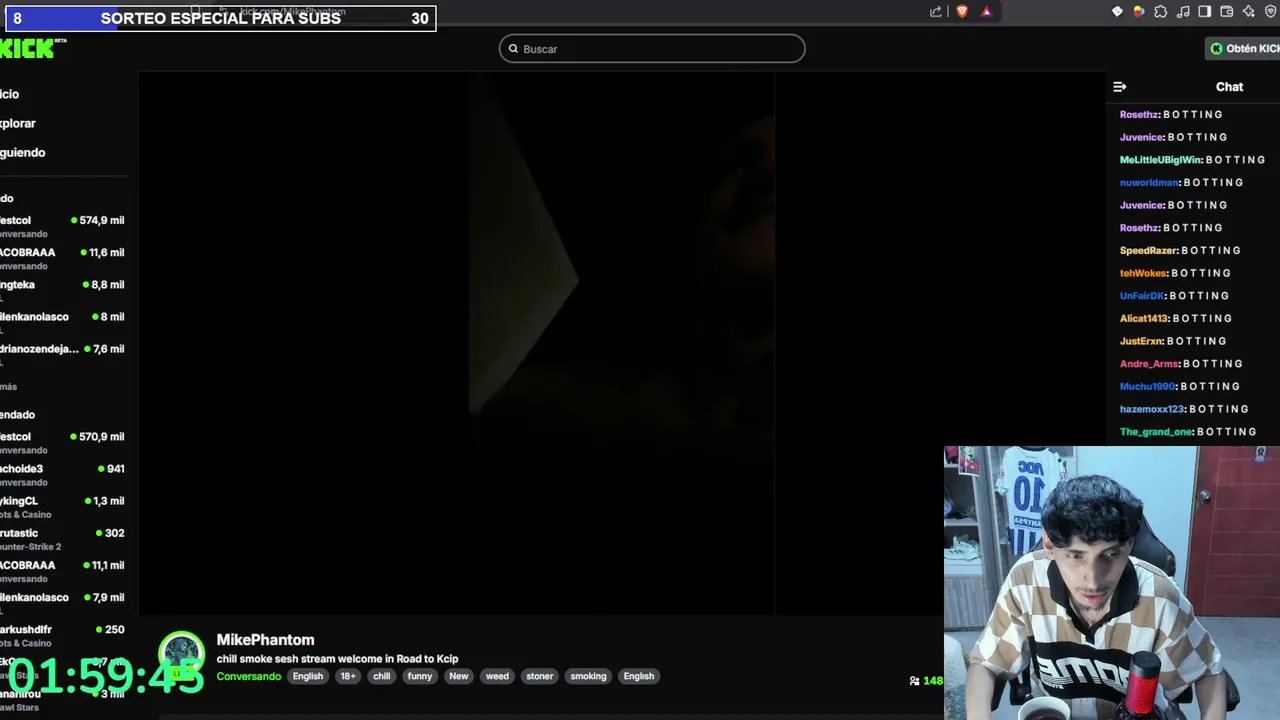Click the VPN shield icon in toolbar
This screenshot has height=720, width=1280.
click(x=1270, y=12)
